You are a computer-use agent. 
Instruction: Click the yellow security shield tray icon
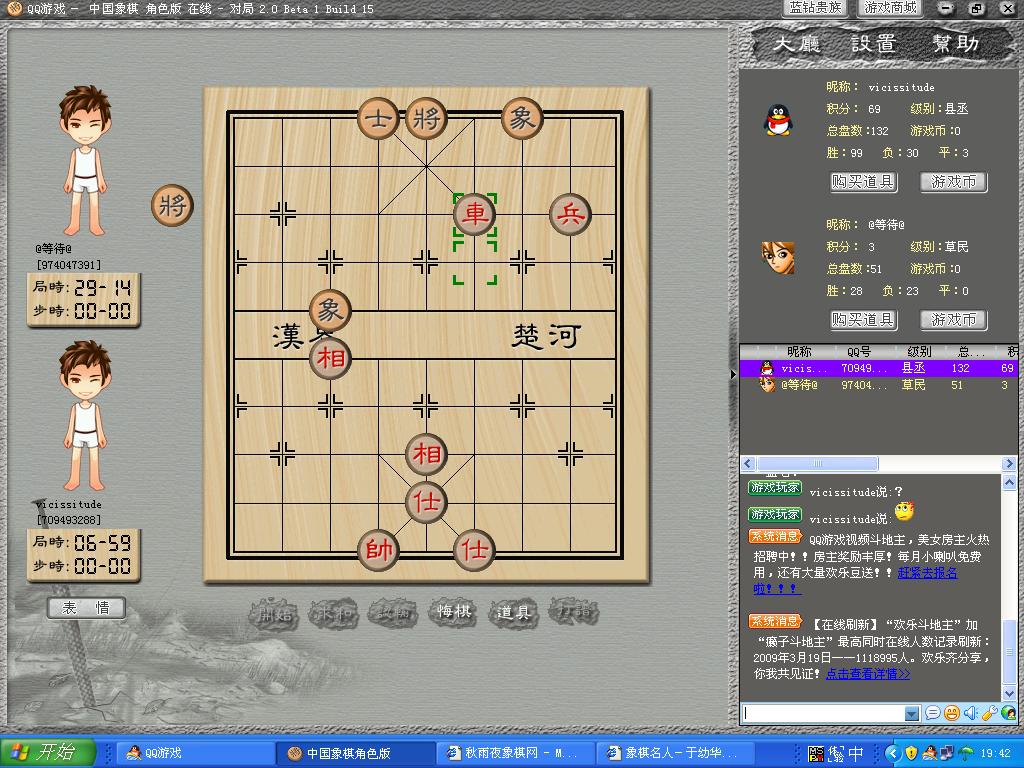tap(911, 753)
